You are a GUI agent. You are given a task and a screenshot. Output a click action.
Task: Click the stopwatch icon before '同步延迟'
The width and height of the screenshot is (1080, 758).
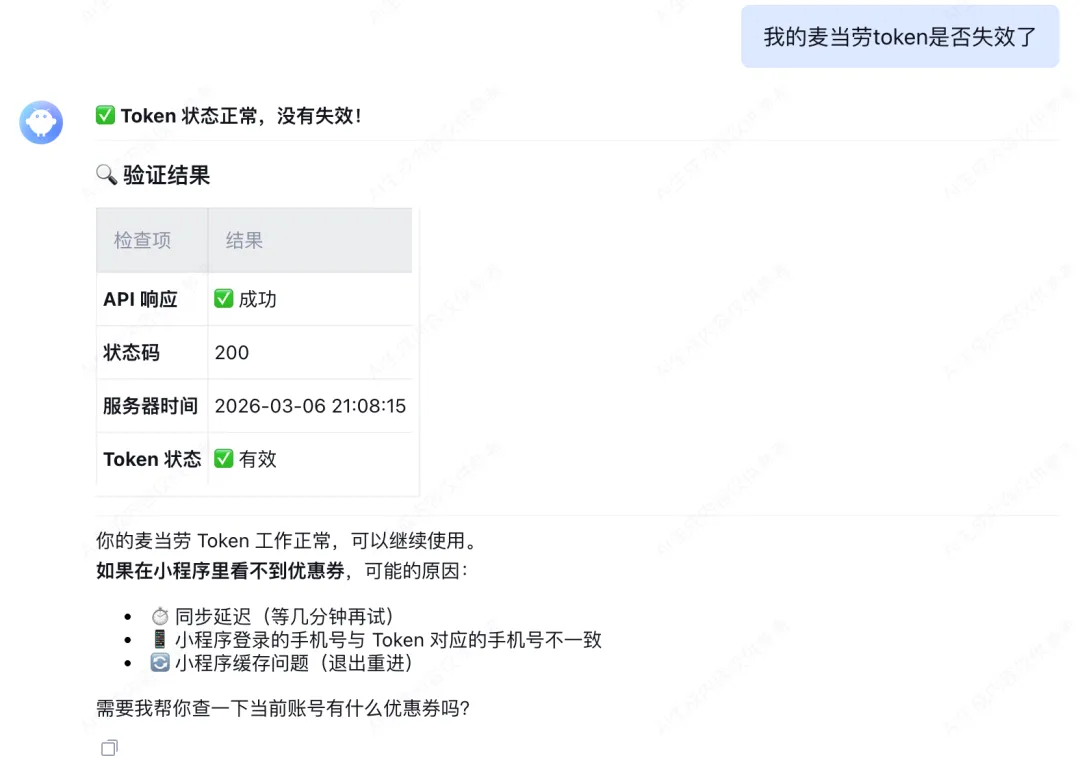[160, 615]
